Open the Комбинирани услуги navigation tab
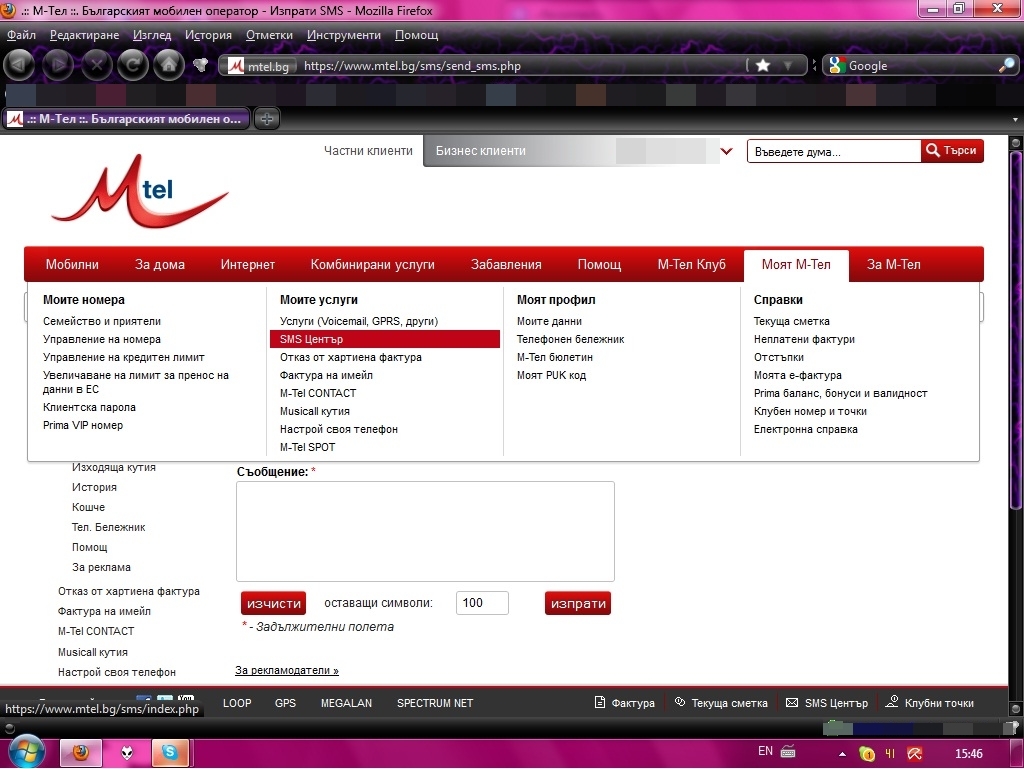This screenshot has height=769, width=1024. (x=372, y=264)
